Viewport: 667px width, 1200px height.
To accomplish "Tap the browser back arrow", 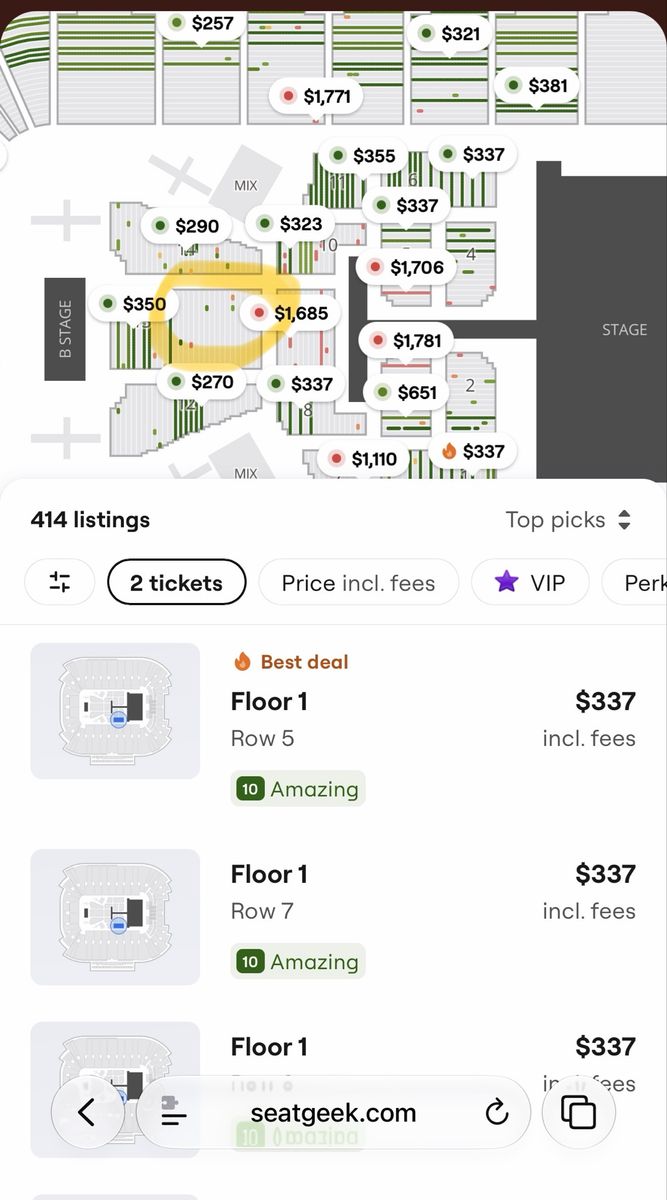I will point(86,1112).
